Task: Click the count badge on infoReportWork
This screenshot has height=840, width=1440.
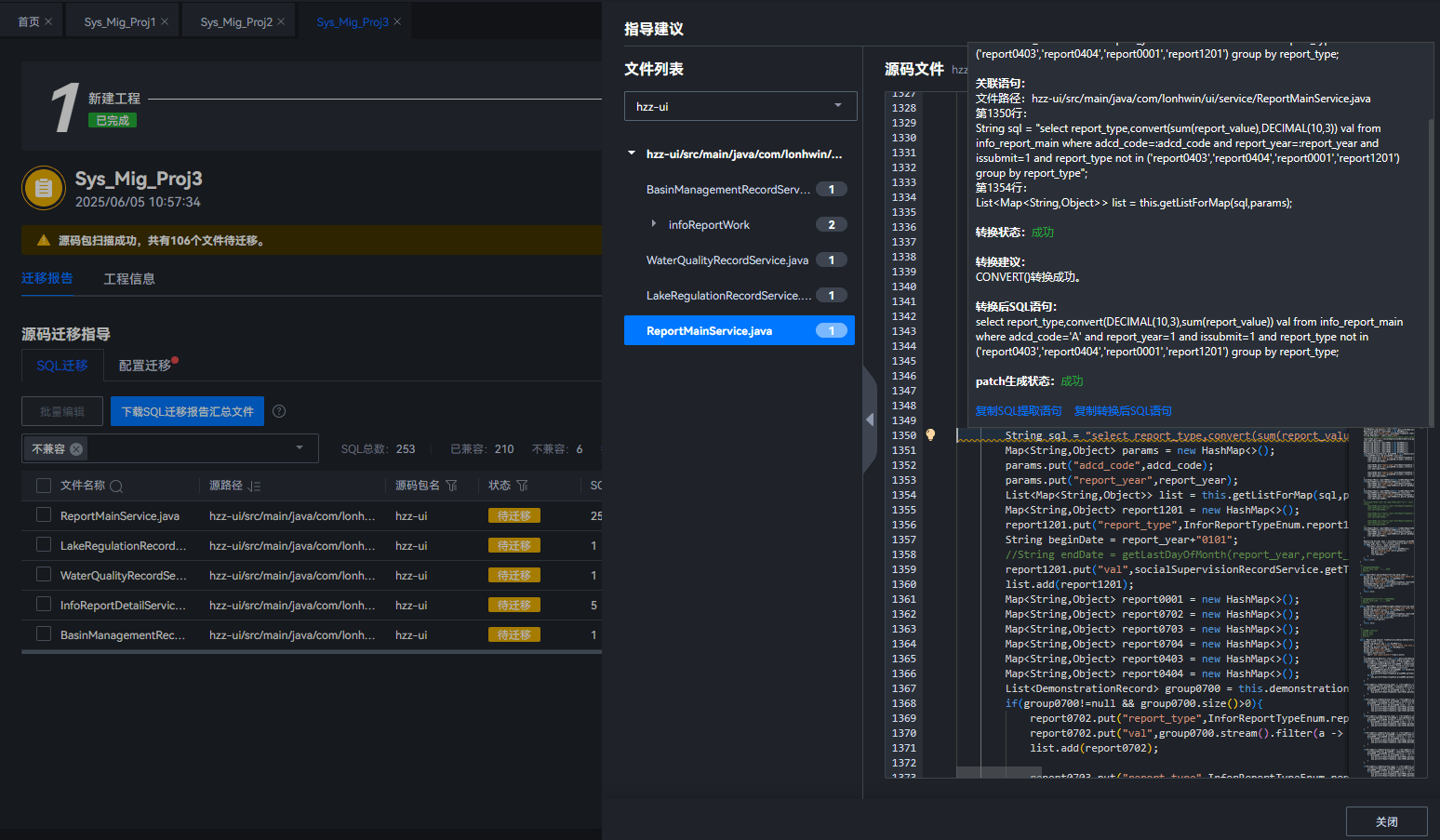Action: [x=832, y=224]
